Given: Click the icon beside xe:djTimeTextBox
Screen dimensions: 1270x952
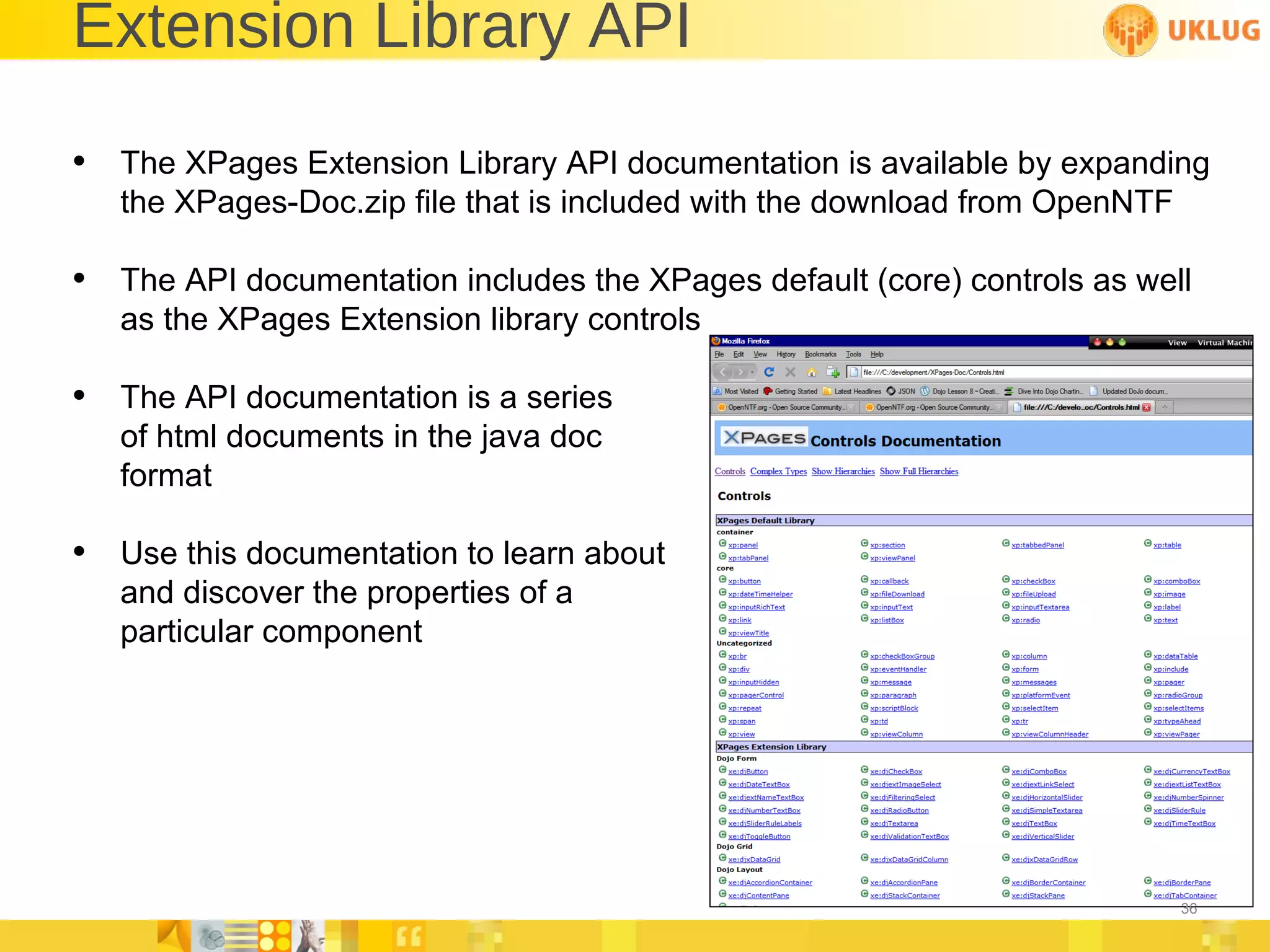Looking at the screenshot, I should coord(1148,822).
